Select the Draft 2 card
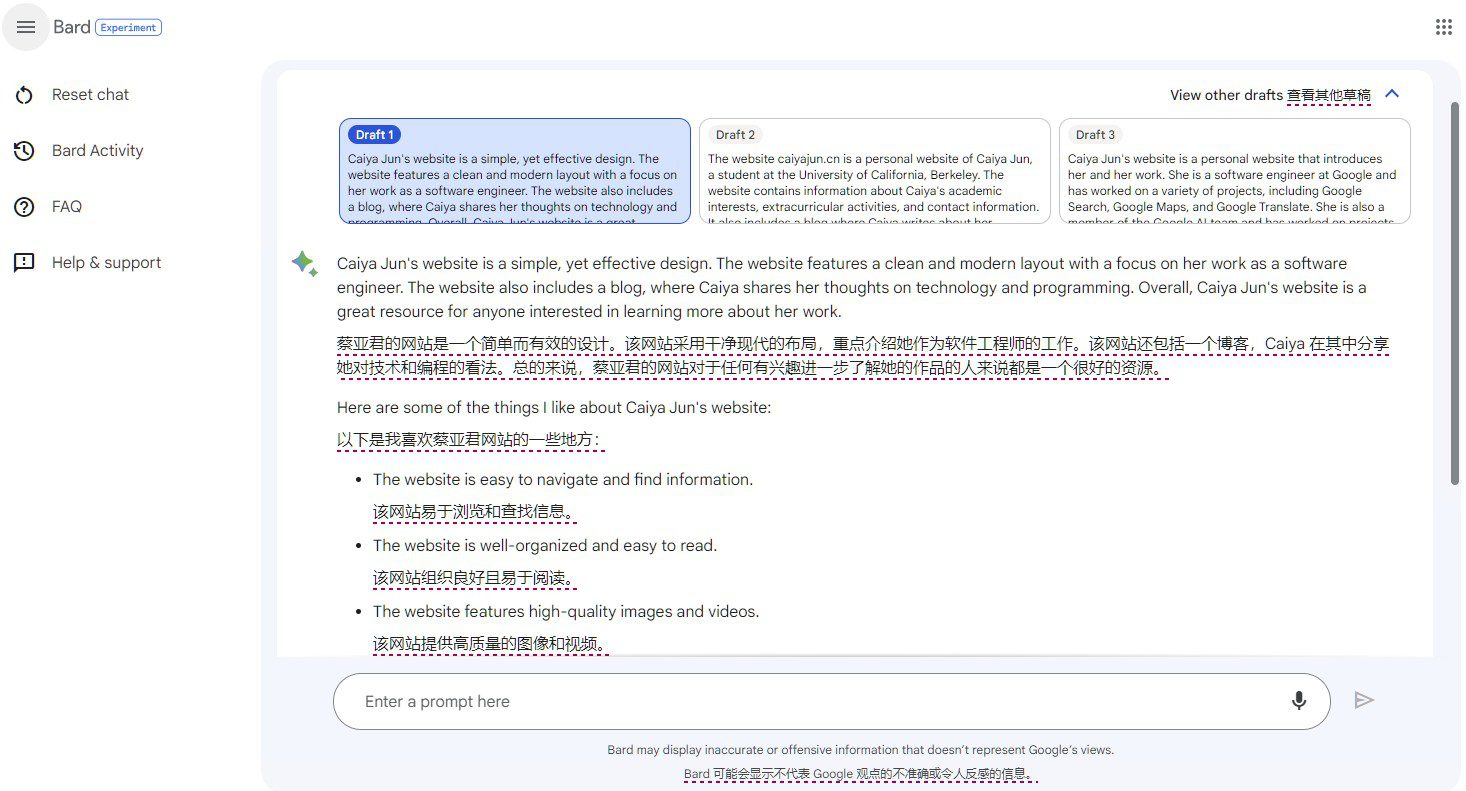Image resolution: width=1466 pixels, height=791 pixels. [875, 171]
